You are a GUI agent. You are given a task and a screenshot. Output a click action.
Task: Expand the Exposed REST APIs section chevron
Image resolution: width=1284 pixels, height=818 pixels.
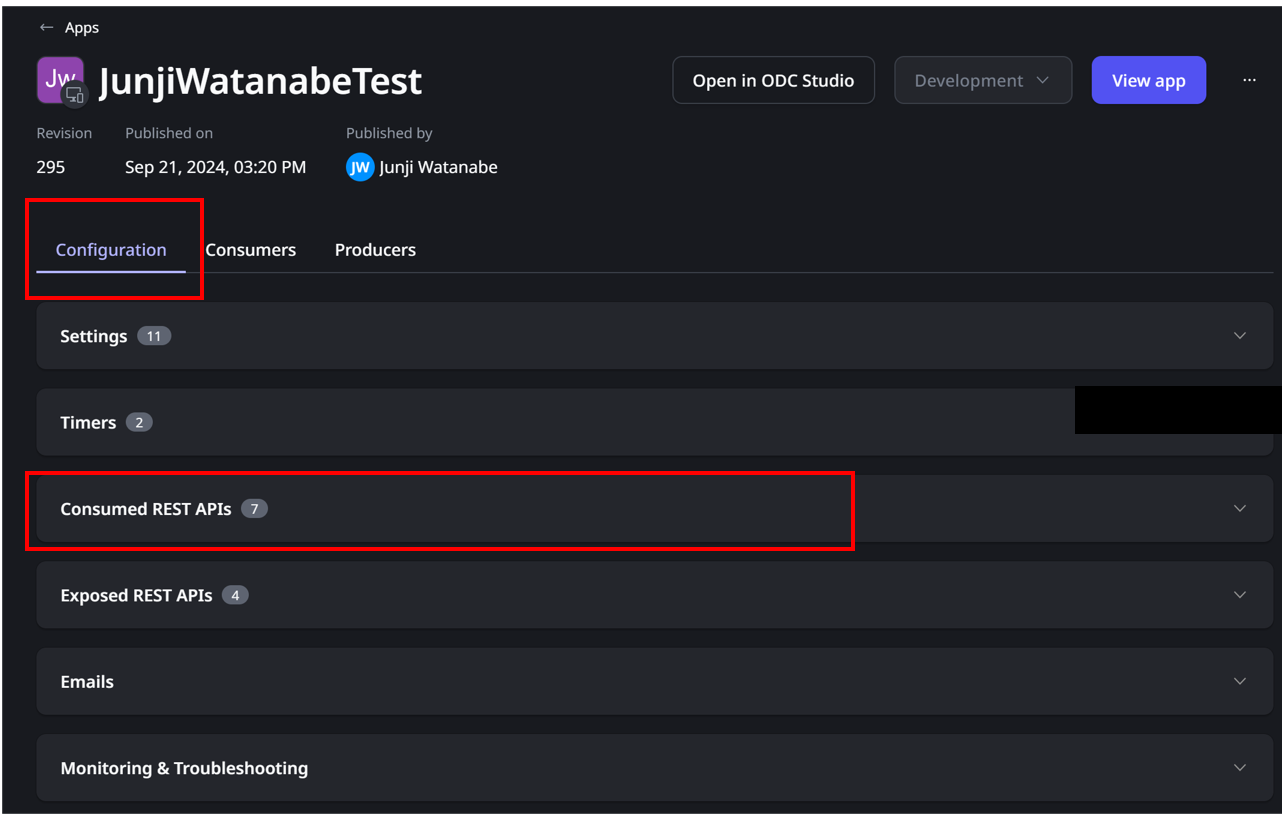click(1240, 595)
